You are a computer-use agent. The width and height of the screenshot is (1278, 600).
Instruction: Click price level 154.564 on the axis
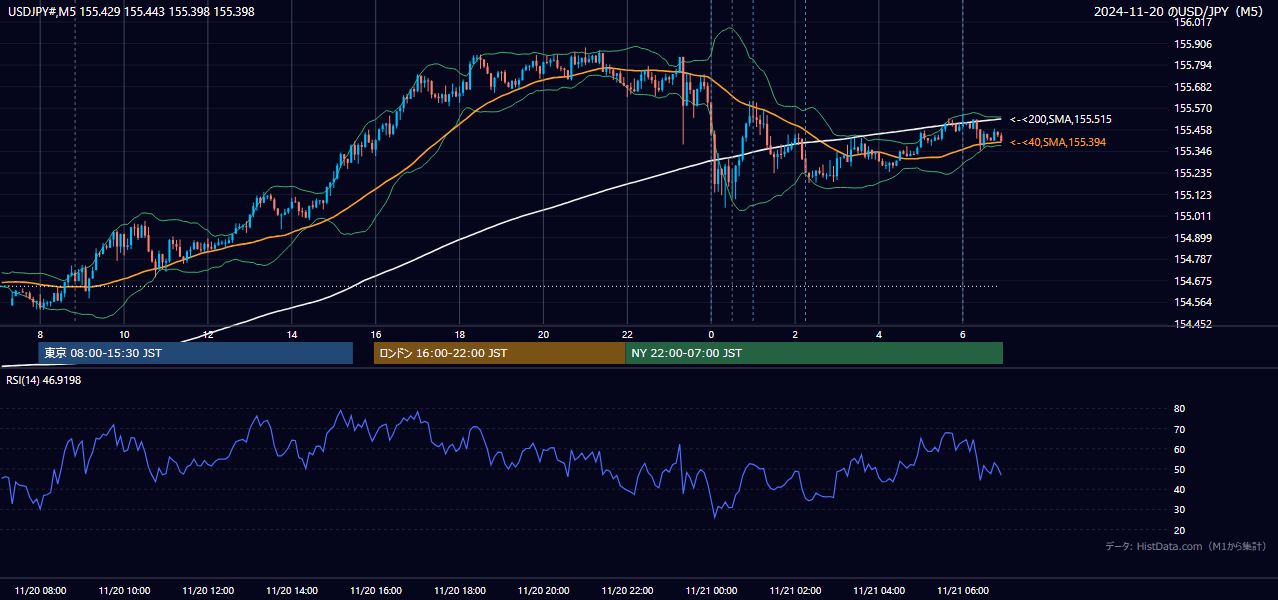click(1193, 302)
